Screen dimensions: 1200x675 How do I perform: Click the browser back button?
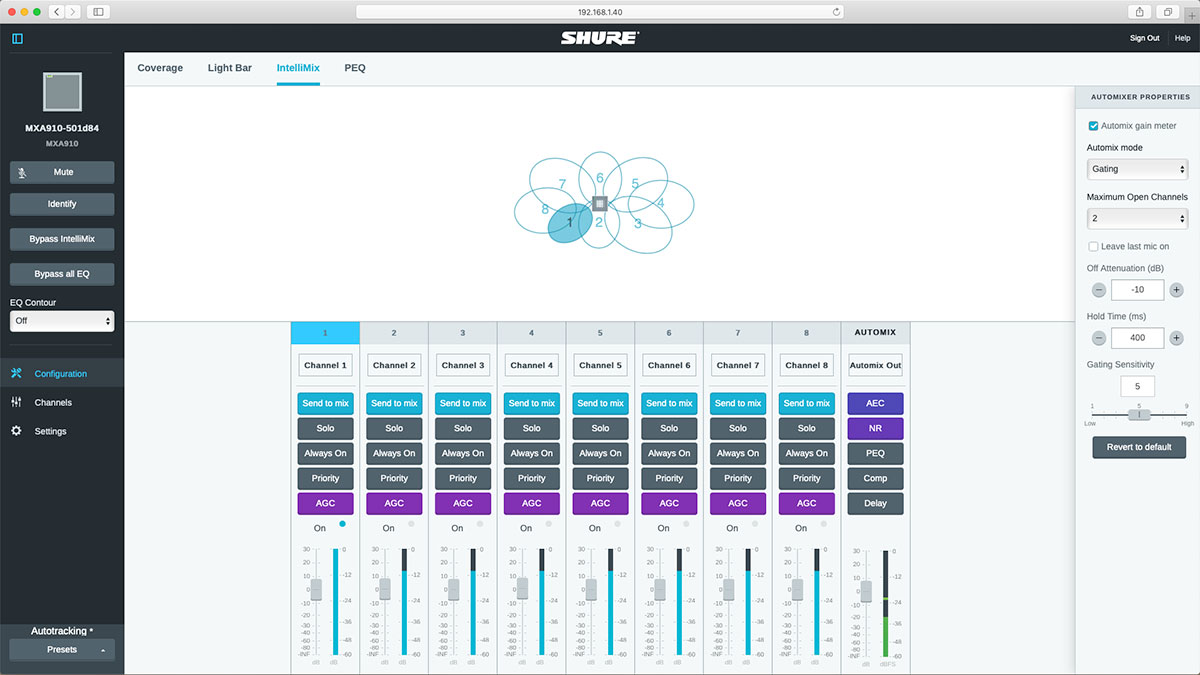(x=55, y=11)
